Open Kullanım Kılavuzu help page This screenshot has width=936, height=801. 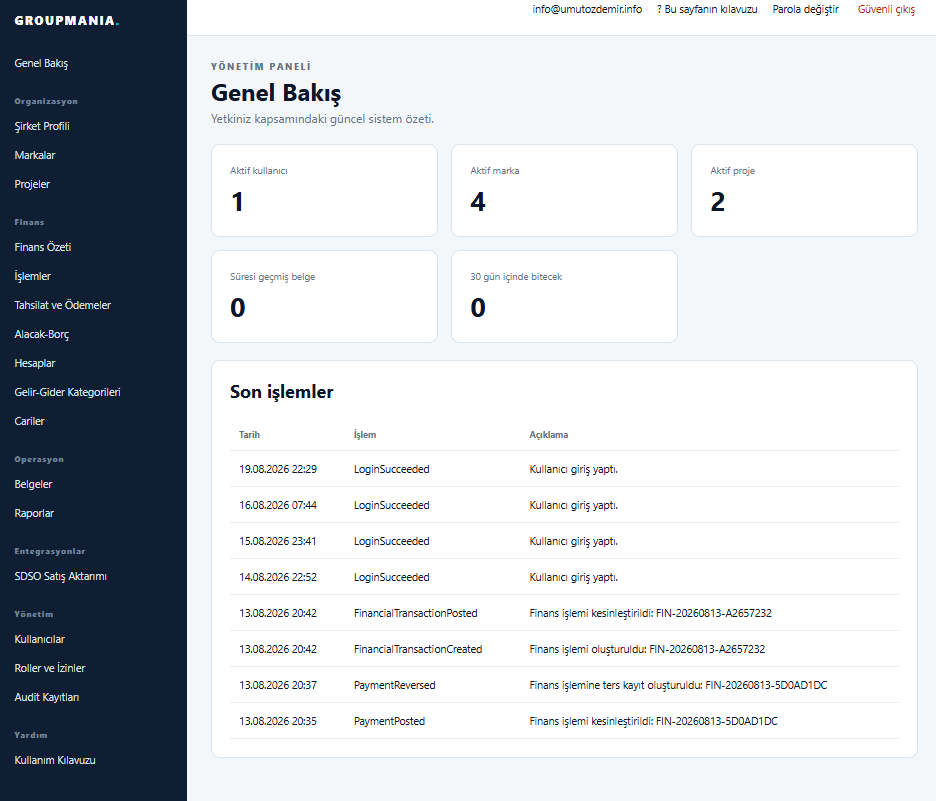point(55,760)
